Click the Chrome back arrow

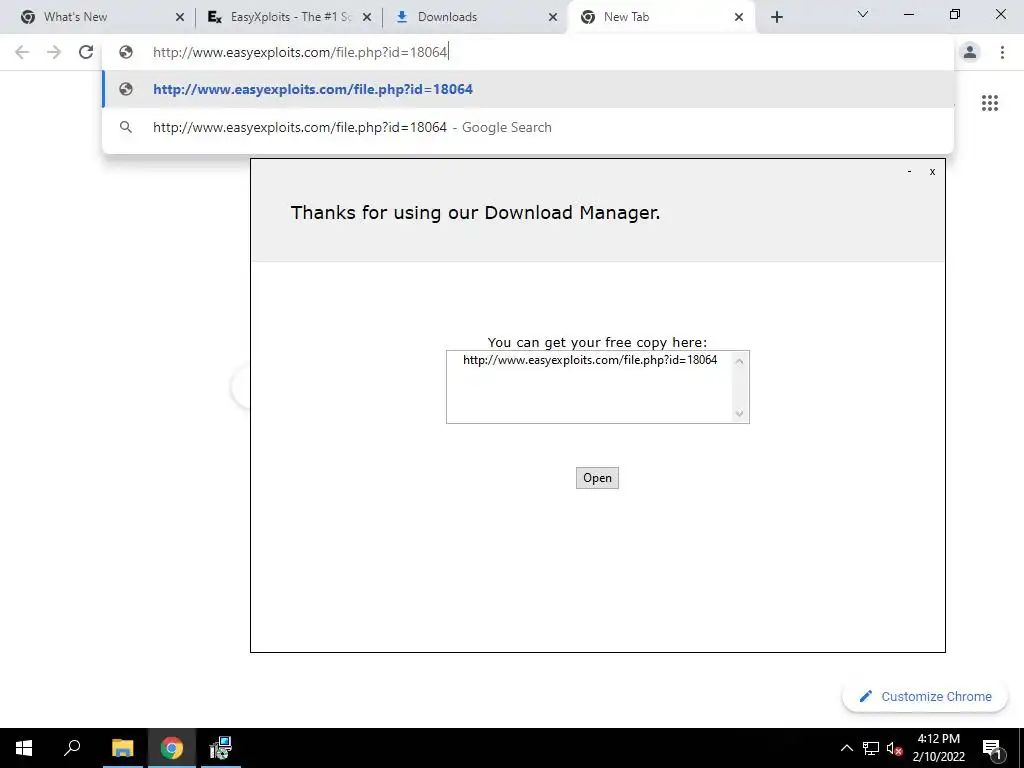point(22,52)
